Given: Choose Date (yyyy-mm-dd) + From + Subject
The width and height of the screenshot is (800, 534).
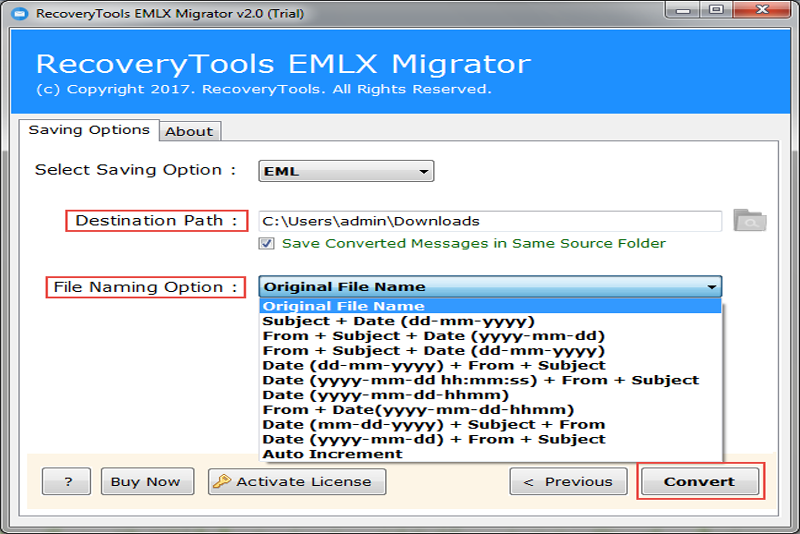Looking at the screenshot, I should (x=490, y=439).
